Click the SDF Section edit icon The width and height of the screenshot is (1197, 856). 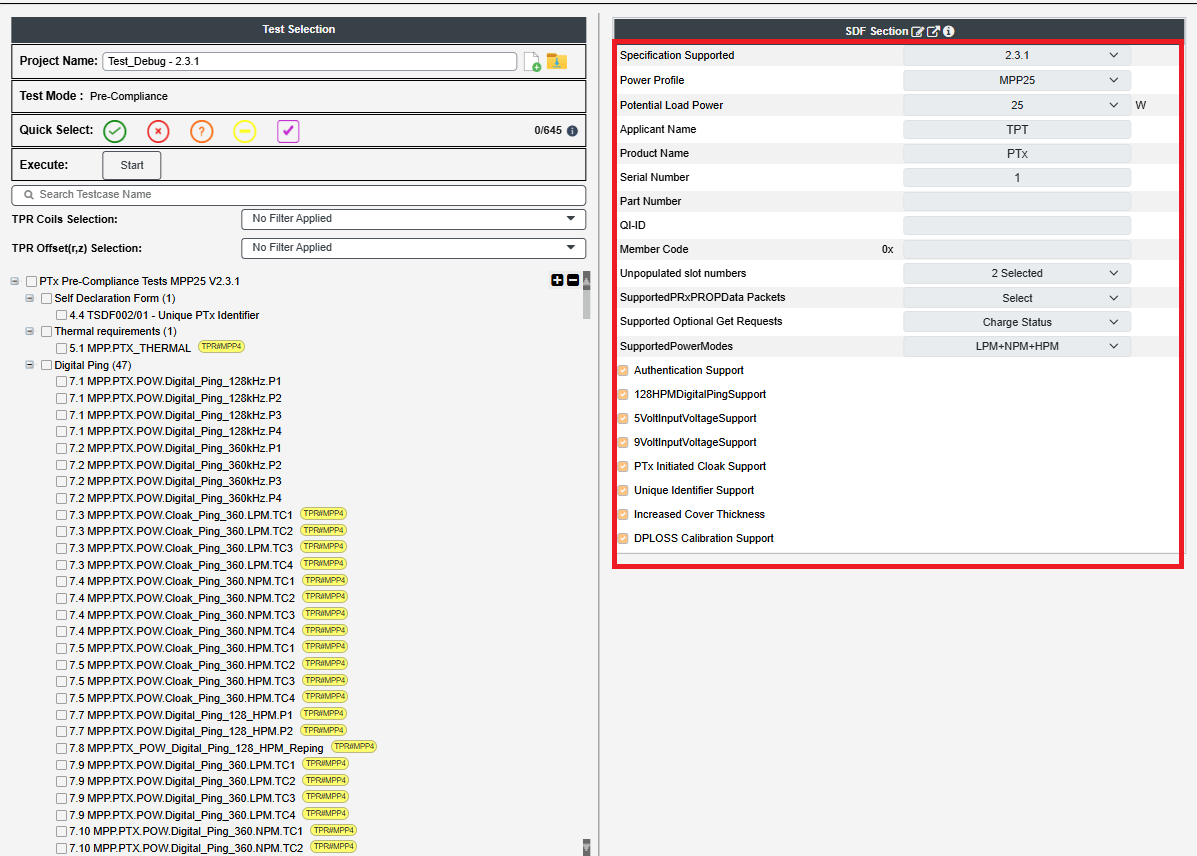pos(918,31)
